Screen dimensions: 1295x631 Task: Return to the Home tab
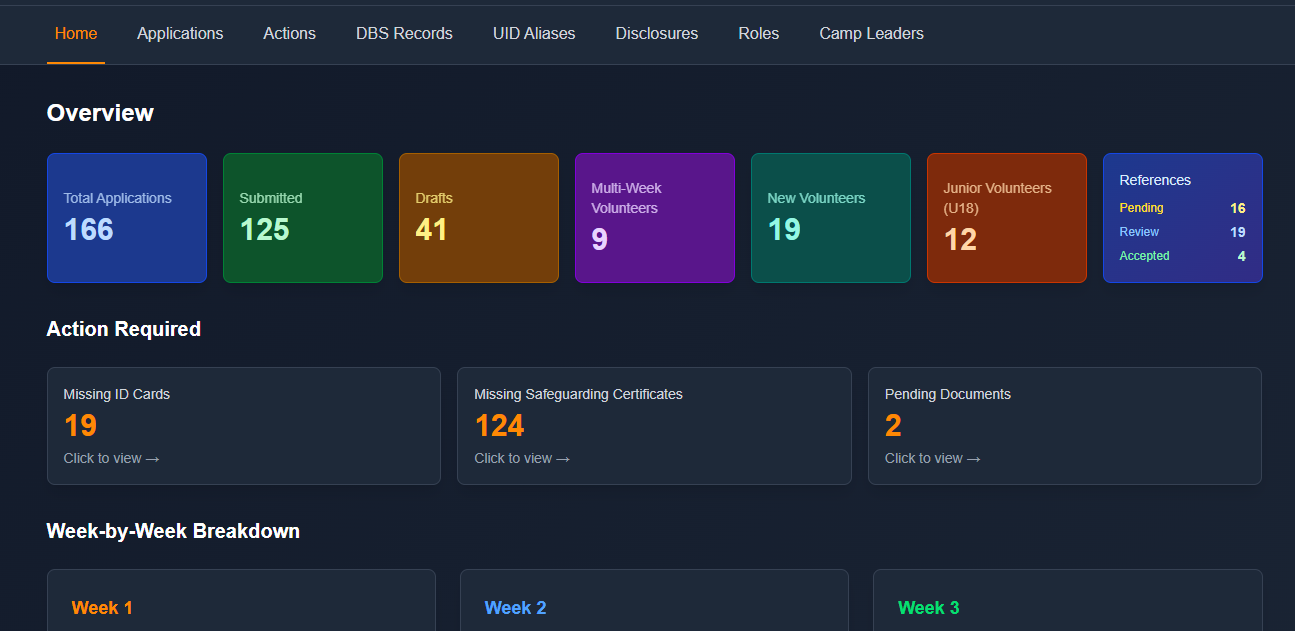[75, 33]
